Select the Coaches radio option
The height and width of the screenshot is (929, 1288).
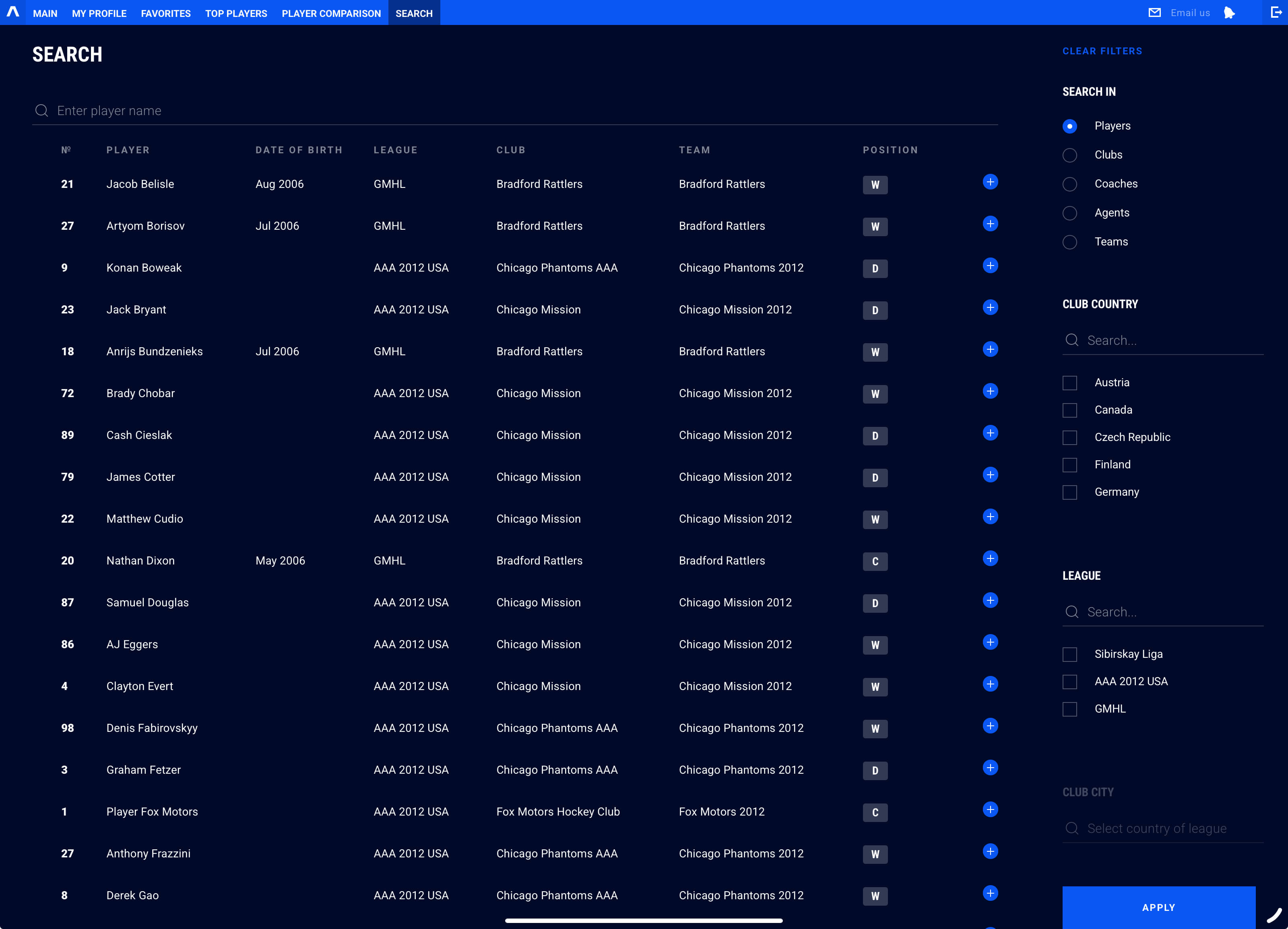1069,184
